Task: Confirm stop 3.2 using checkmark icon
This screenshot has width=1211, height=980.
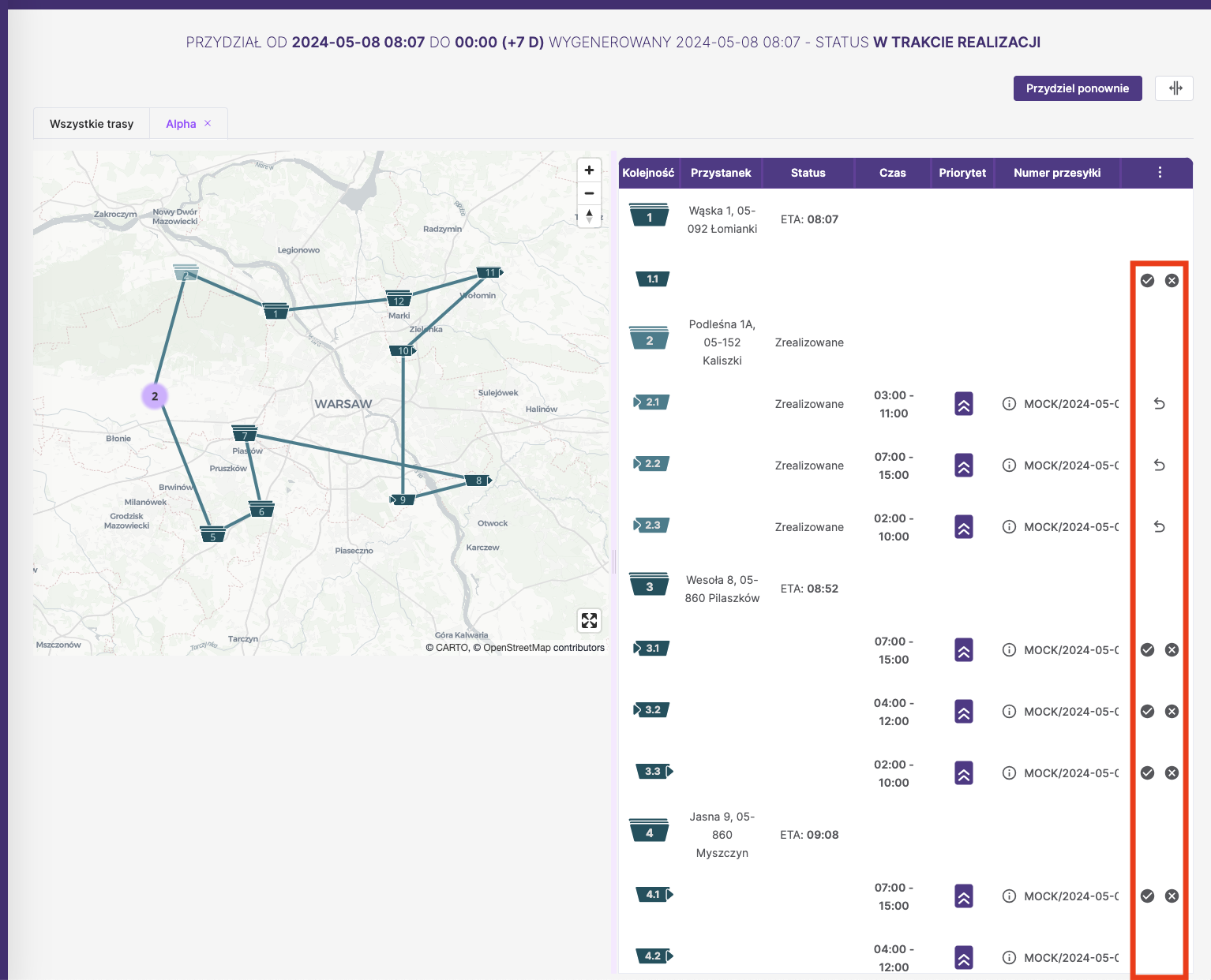Action: 1147,712
